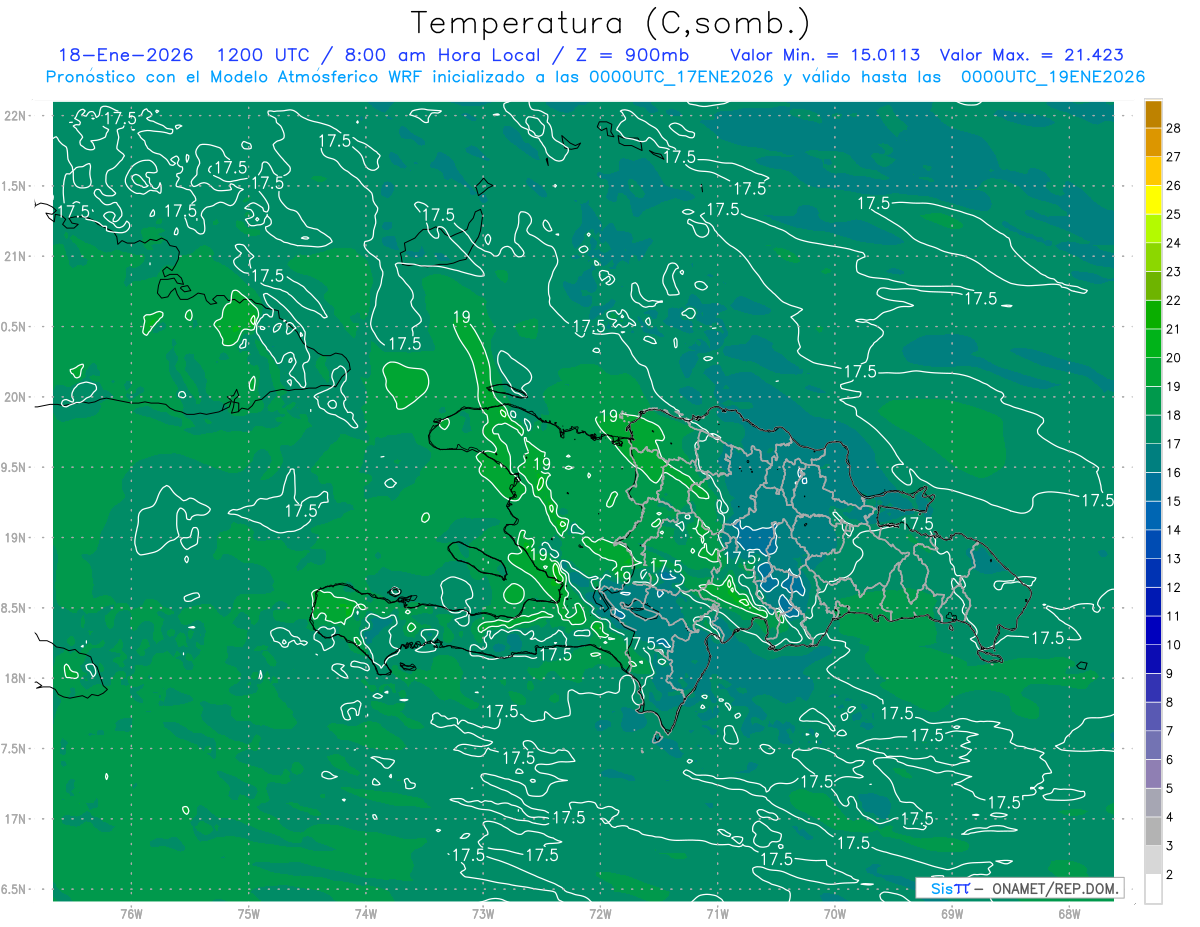Click the '22N' latitude axis label
The width and height of the screenshot is (1200, 927).
14,115
